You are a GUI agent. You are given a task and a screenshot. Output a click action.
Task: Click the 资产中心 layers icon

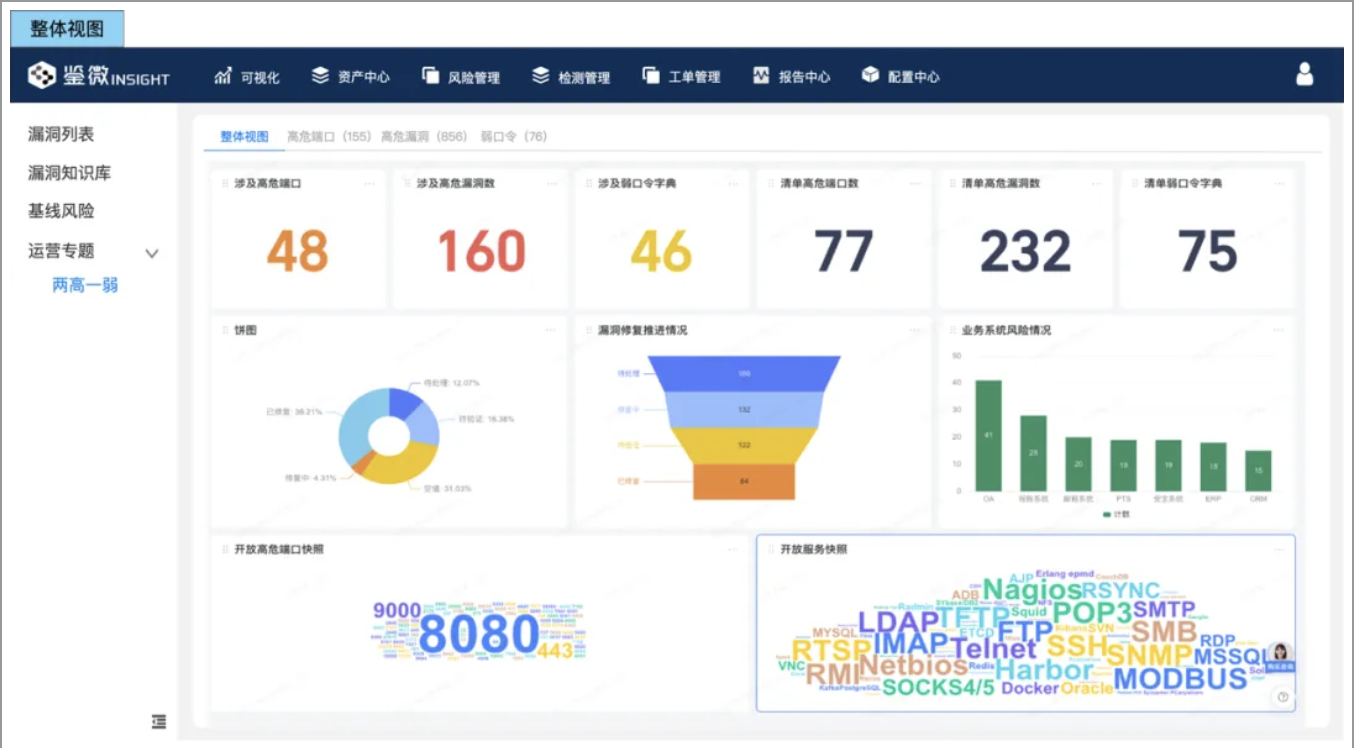[320, 76]
